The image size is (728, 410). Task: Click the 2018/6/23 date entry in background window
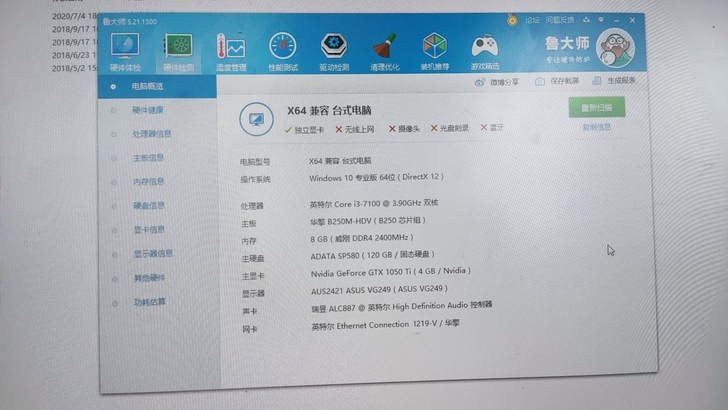[75, 55]
